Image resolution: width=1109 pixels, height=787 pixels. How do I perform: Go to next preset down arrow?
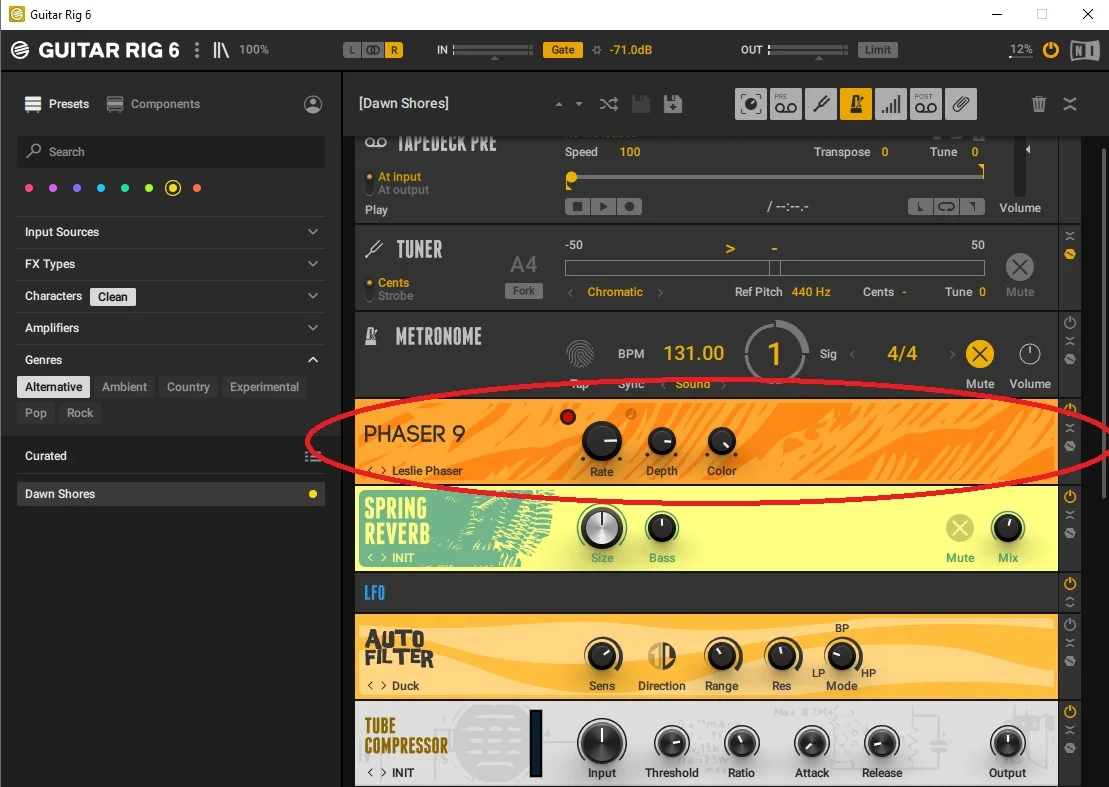pos(579,104)
